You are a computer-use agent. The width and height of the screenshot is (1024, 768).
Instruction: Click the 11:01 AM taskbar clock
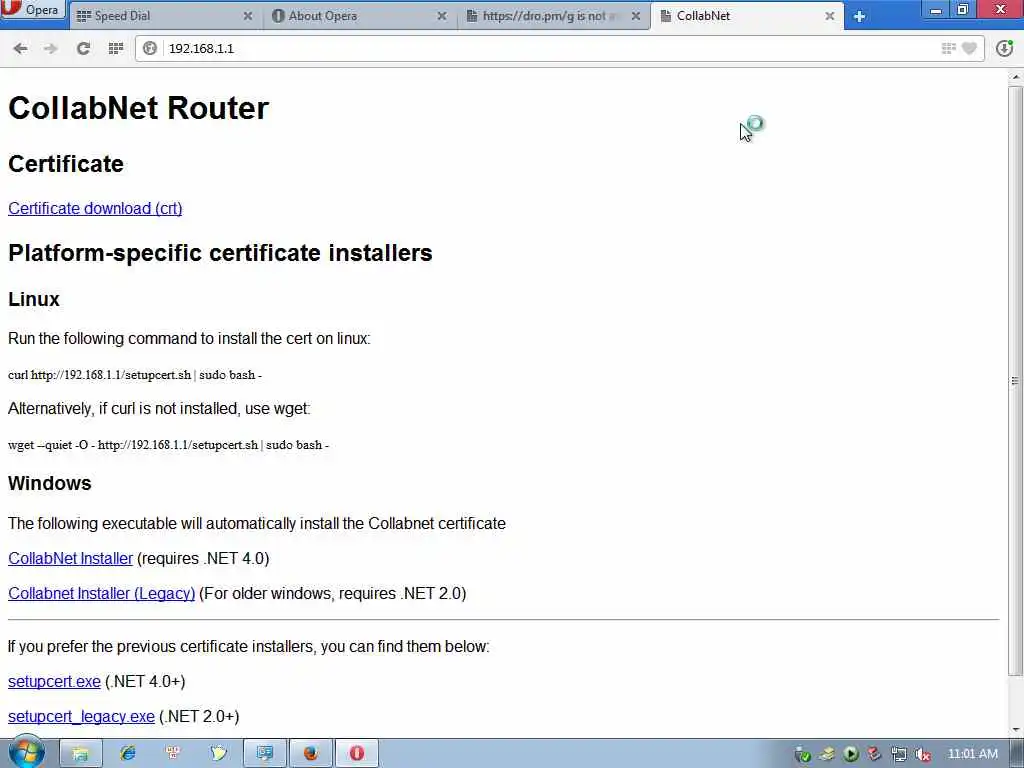(x=972, y=754)
